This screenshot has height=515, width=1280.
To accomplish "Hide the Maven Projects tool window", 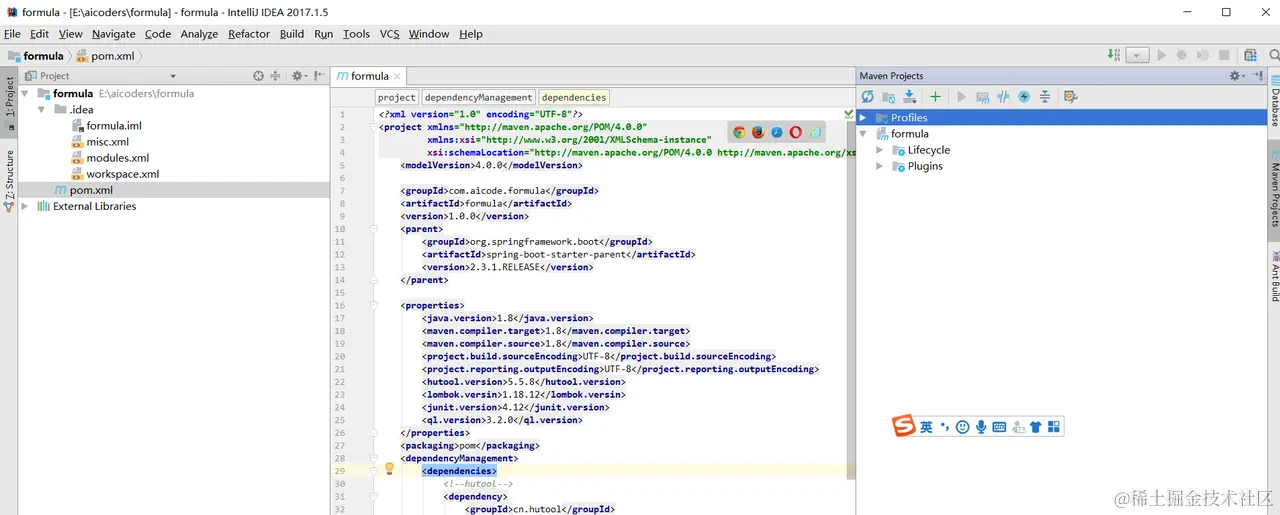I will [x=1257, y=76].
